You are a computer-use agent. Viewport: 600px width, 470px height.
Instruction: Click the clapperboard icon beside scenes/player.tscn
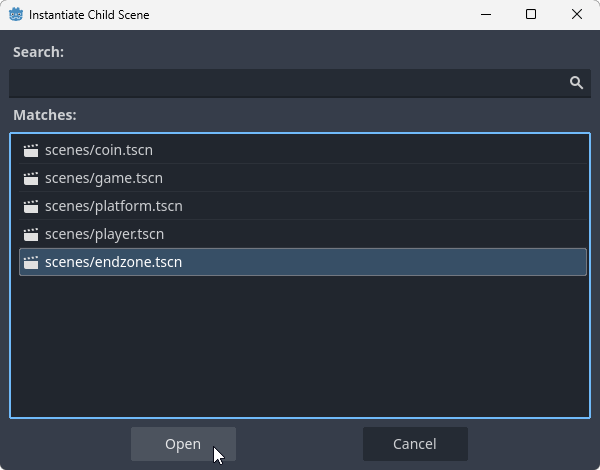[x=31, y=234]
